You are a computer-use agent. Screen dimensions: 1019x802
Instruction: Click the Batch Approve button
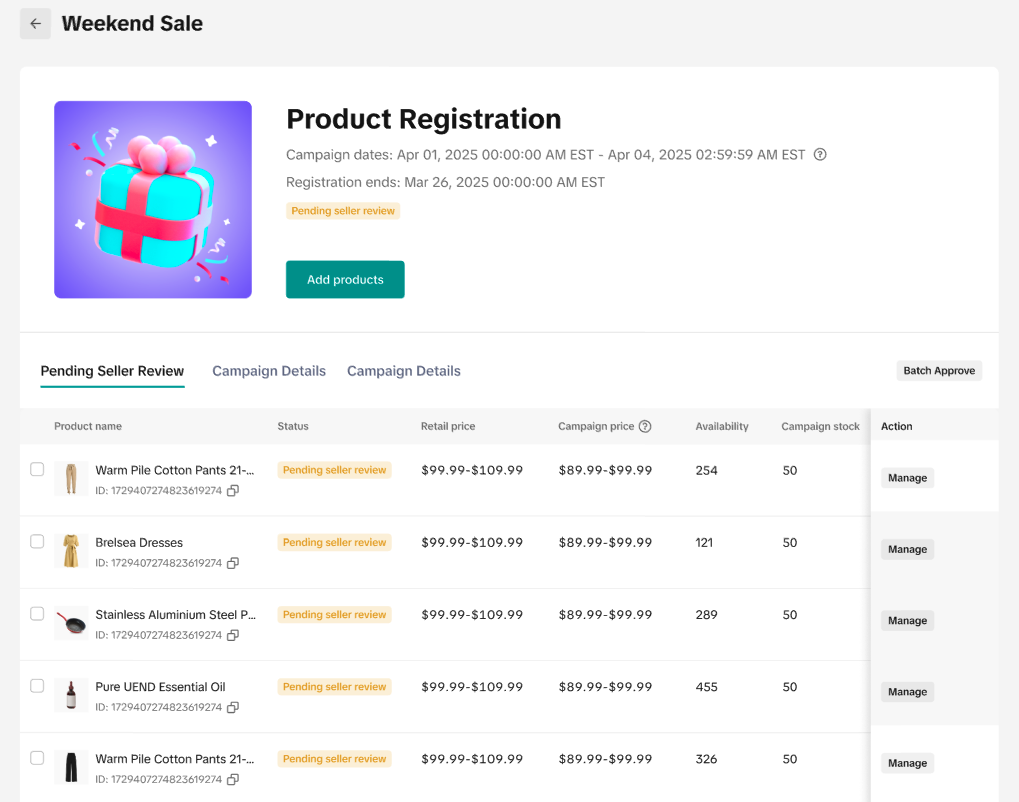[939, 371]
